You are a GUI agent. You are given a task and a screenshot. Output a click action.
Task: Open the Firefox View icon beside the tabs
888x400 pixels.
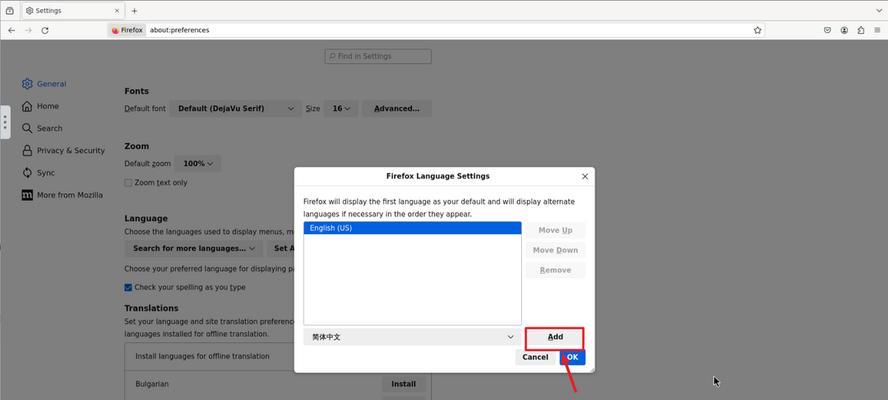pyautogui.click(x=10, y=11)
